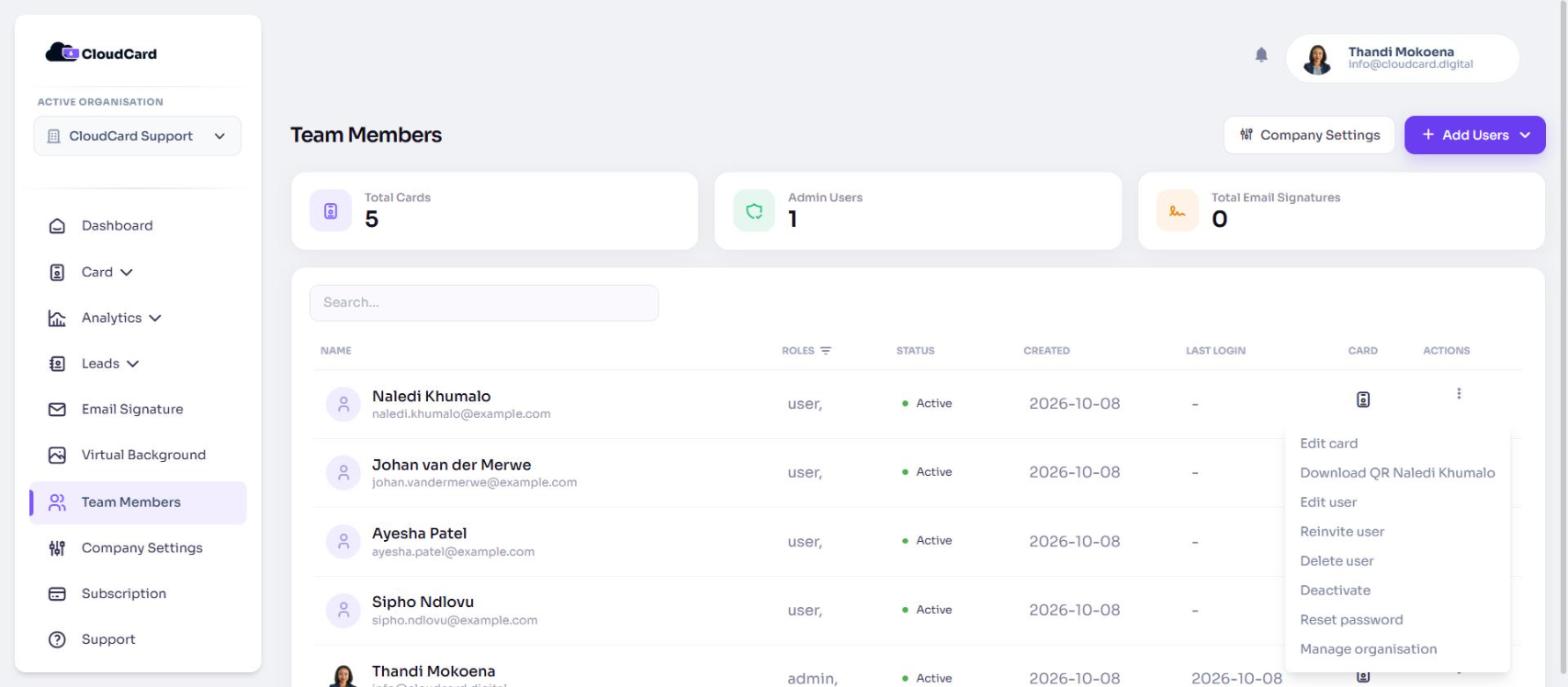
Task: Click the Email Signature envelope icon
Action: coord(57,409)
